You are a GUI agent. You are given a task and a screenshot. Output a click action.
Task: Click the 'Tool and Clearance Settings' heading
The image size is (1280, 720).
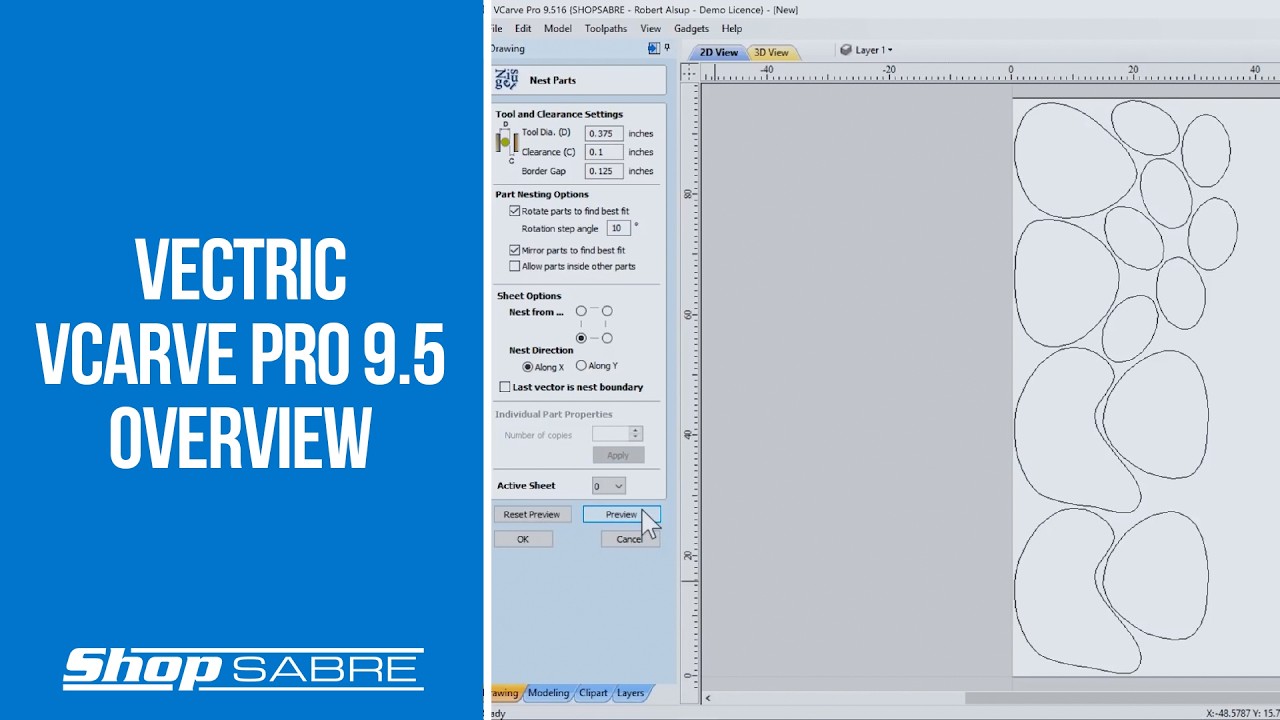coord(559,114)
